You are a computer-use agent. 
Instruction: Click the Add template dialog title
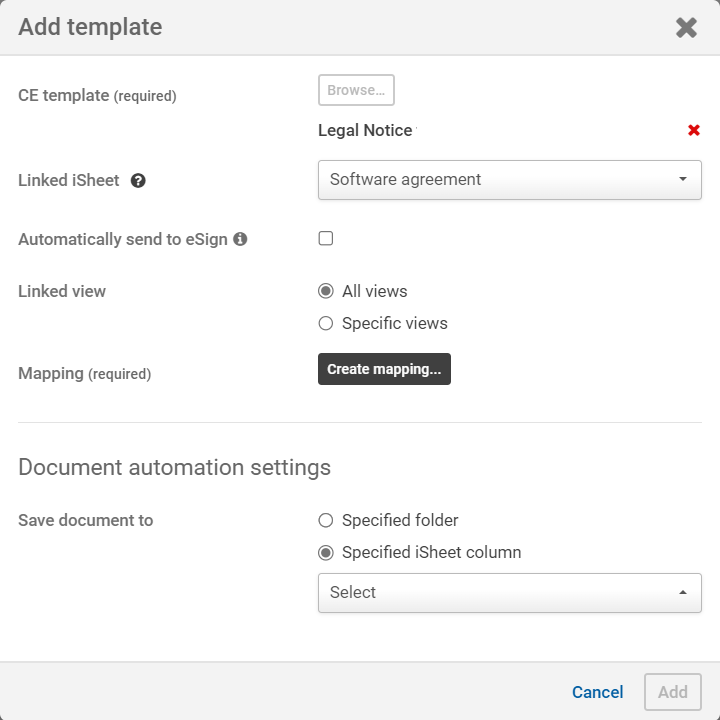click(x=90, y=27)
